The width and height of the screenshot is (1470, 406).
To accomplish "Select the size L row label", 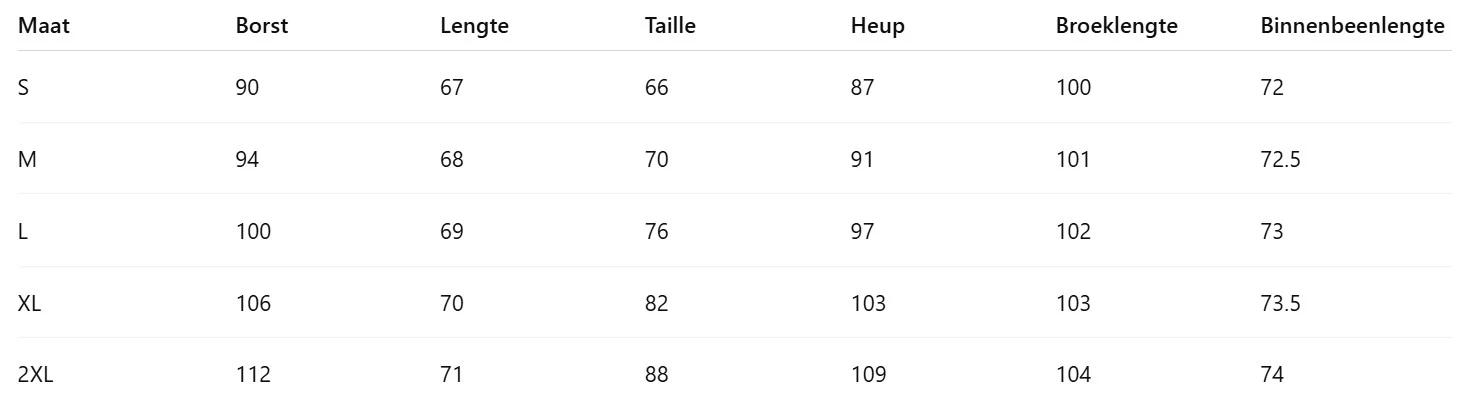I will pyautogui.click(x=23, y=232).
